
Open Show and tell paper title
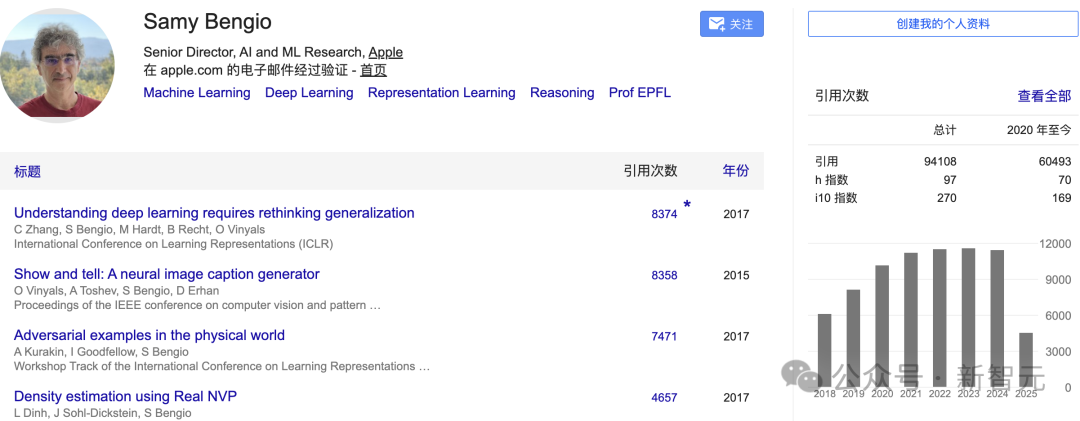(x=167, y=274)
